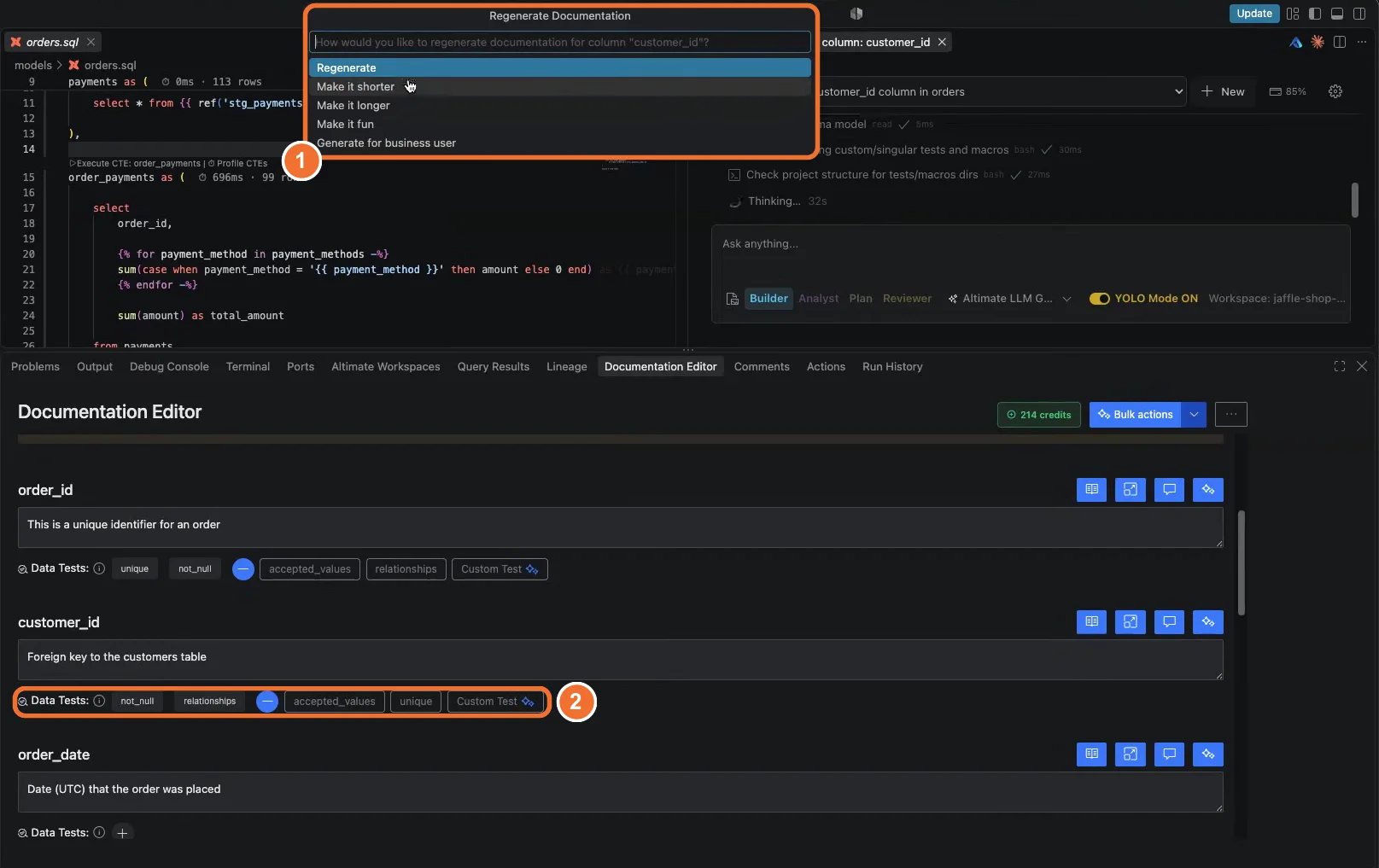Toggle the primary side bar icon
This screenshot has width=1379, height=868.
(1315, 14)
